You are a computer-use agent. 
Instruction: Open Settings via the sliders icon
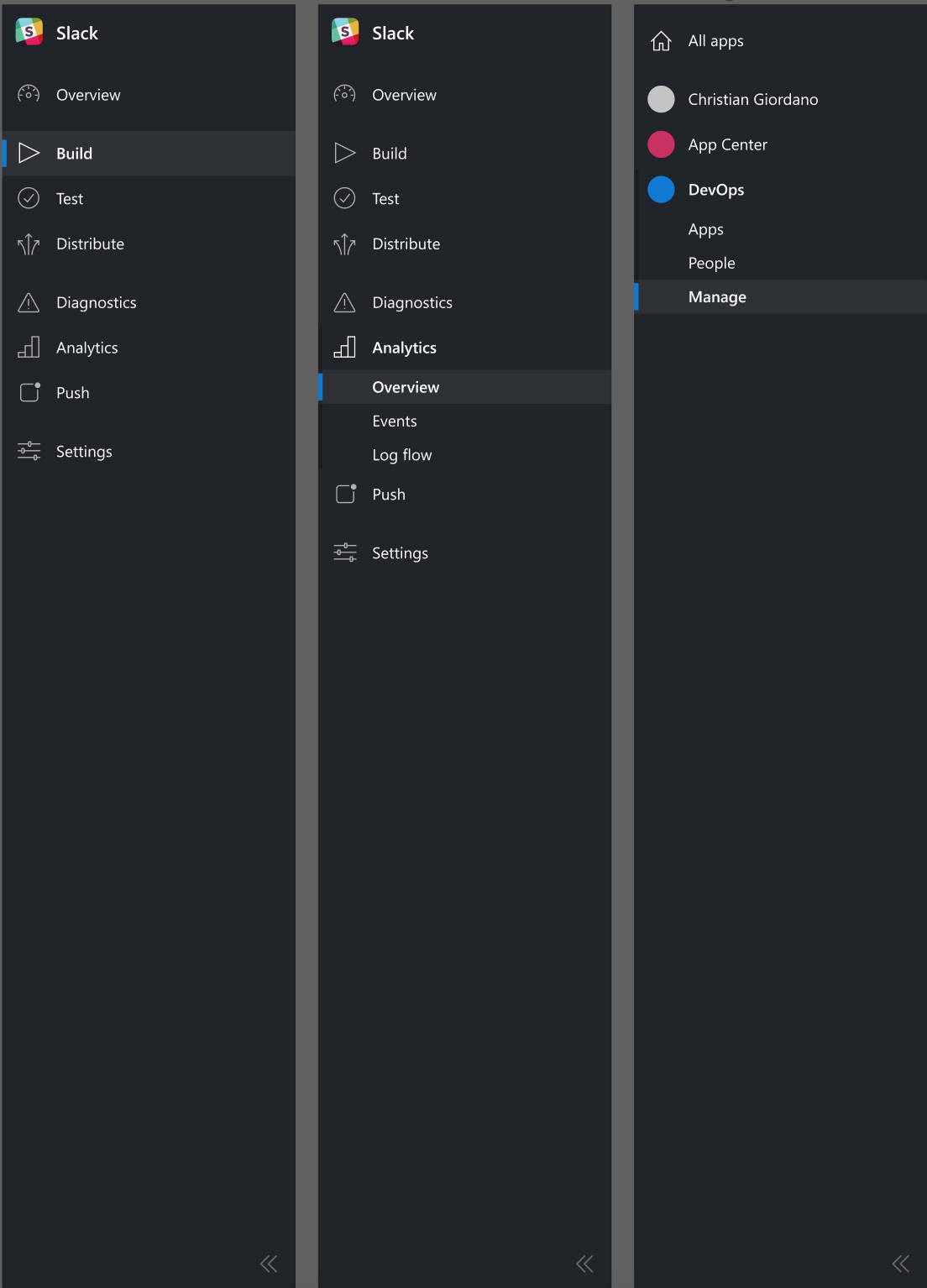click(x=29, y=451)
